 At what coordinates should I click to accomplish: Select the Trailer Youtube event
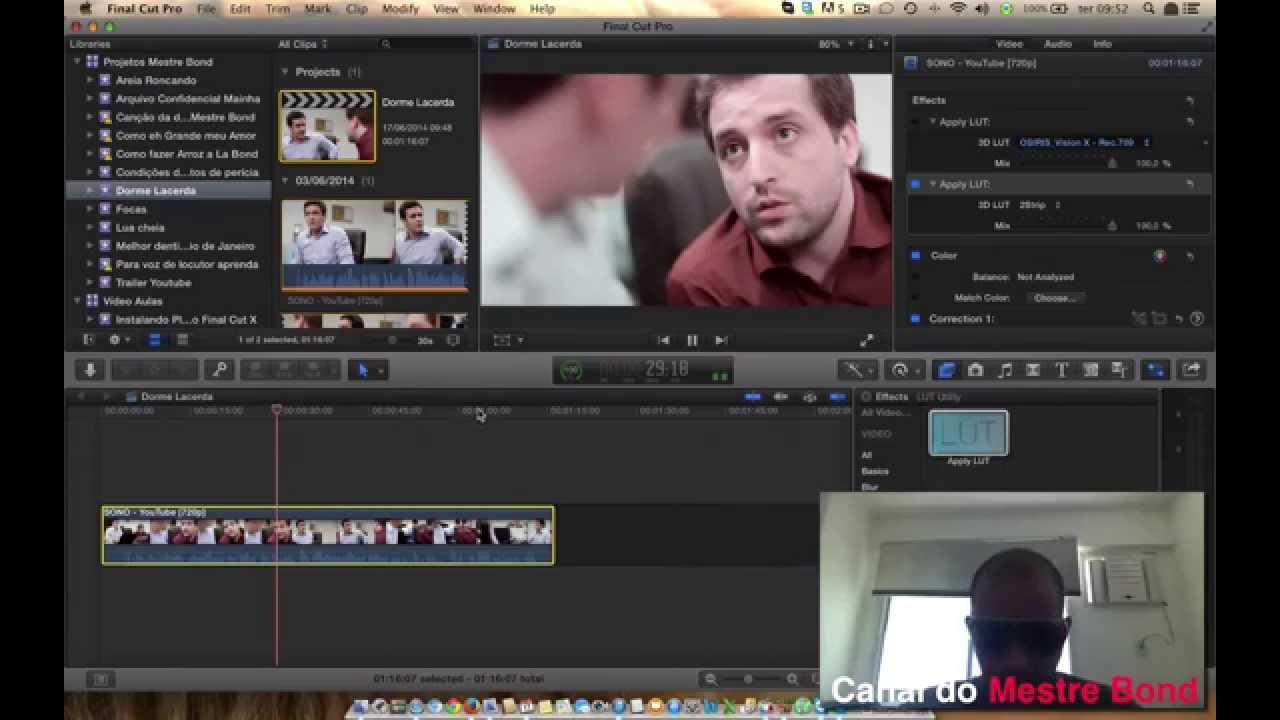coord(153,283)
